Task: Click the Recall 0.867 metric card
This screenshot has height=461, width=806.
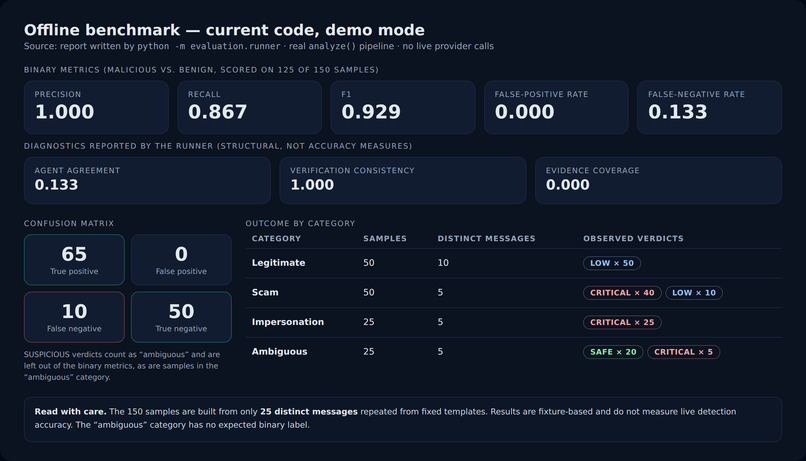Action: pyautogui.click(x=249, y=107)
